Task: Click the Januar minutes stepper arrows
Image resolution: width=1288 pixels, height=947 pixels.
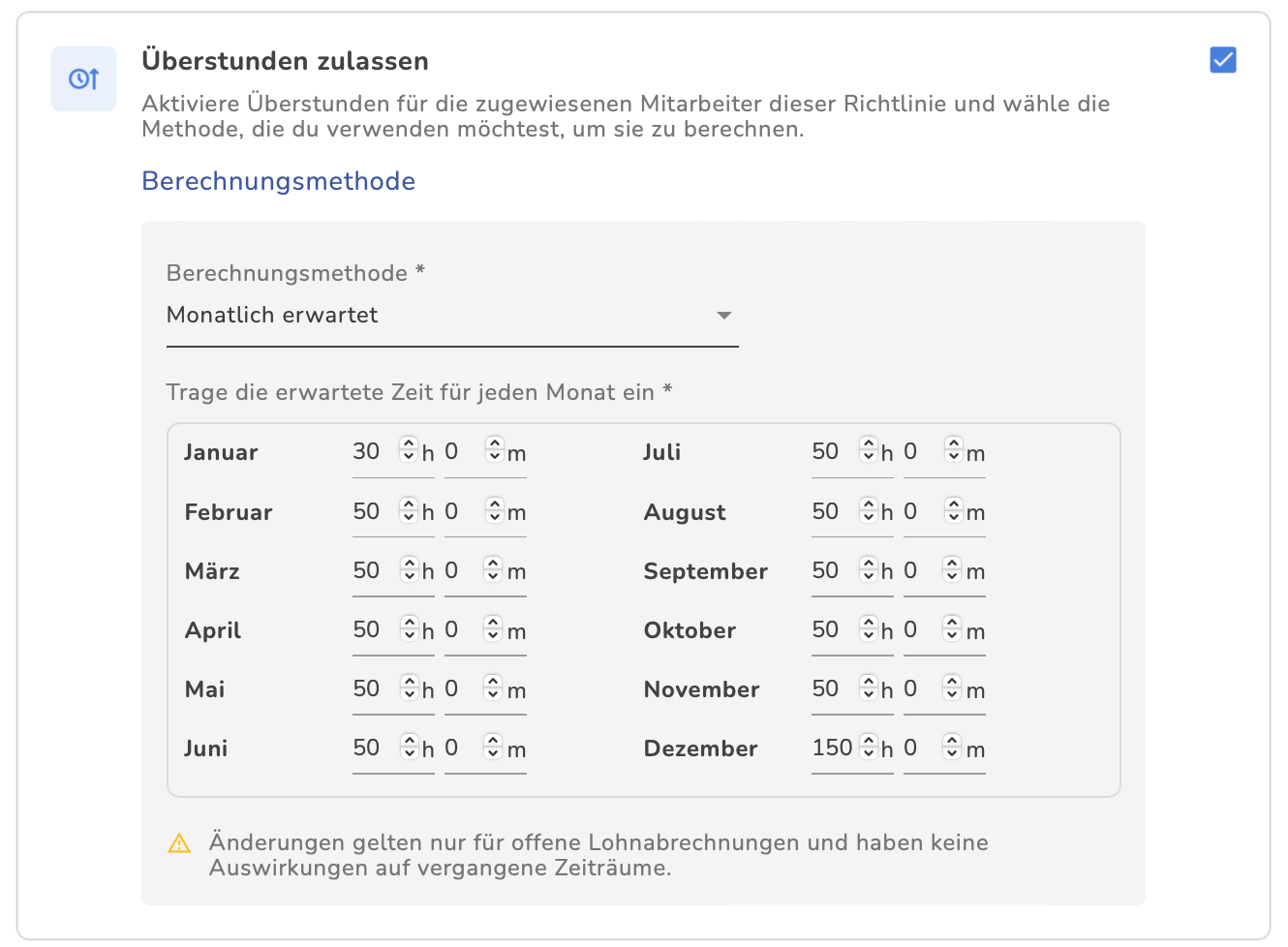Action: tap(495, 450)
